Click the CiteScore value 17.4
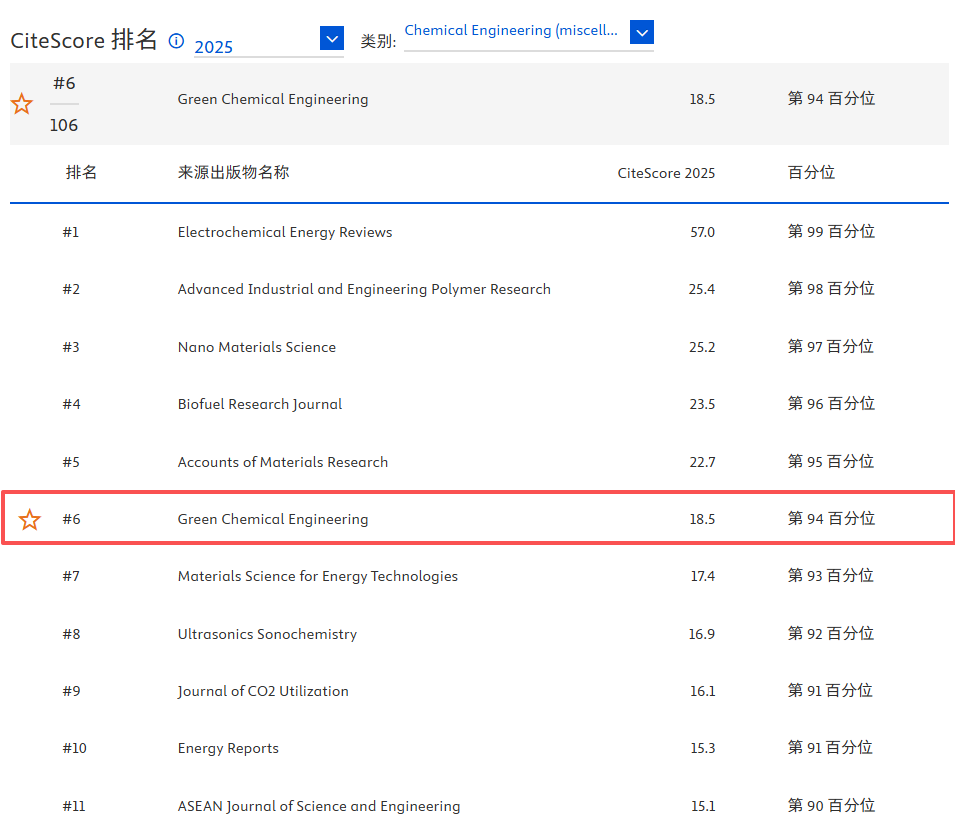 (x=703, y=576)
